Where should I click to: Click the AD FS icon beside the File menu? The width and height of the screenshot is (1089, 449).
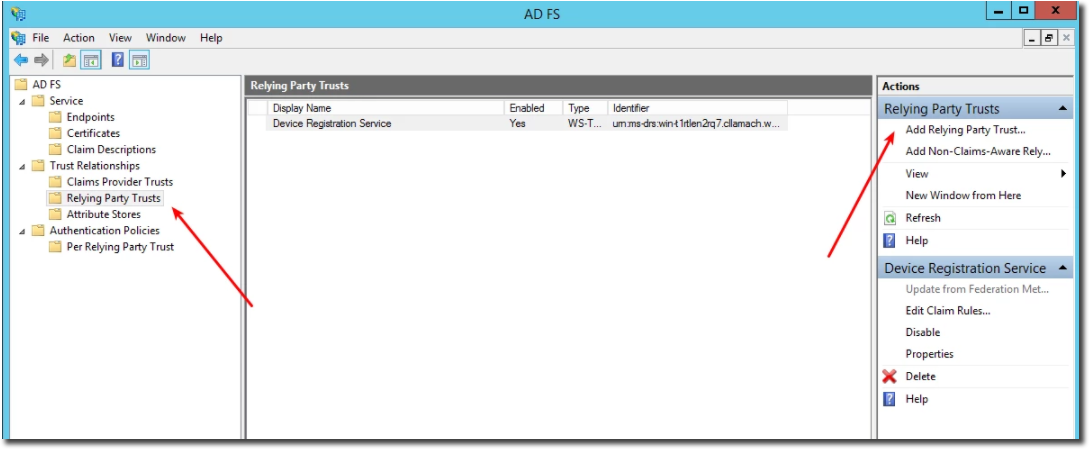[x=18, y=38]
